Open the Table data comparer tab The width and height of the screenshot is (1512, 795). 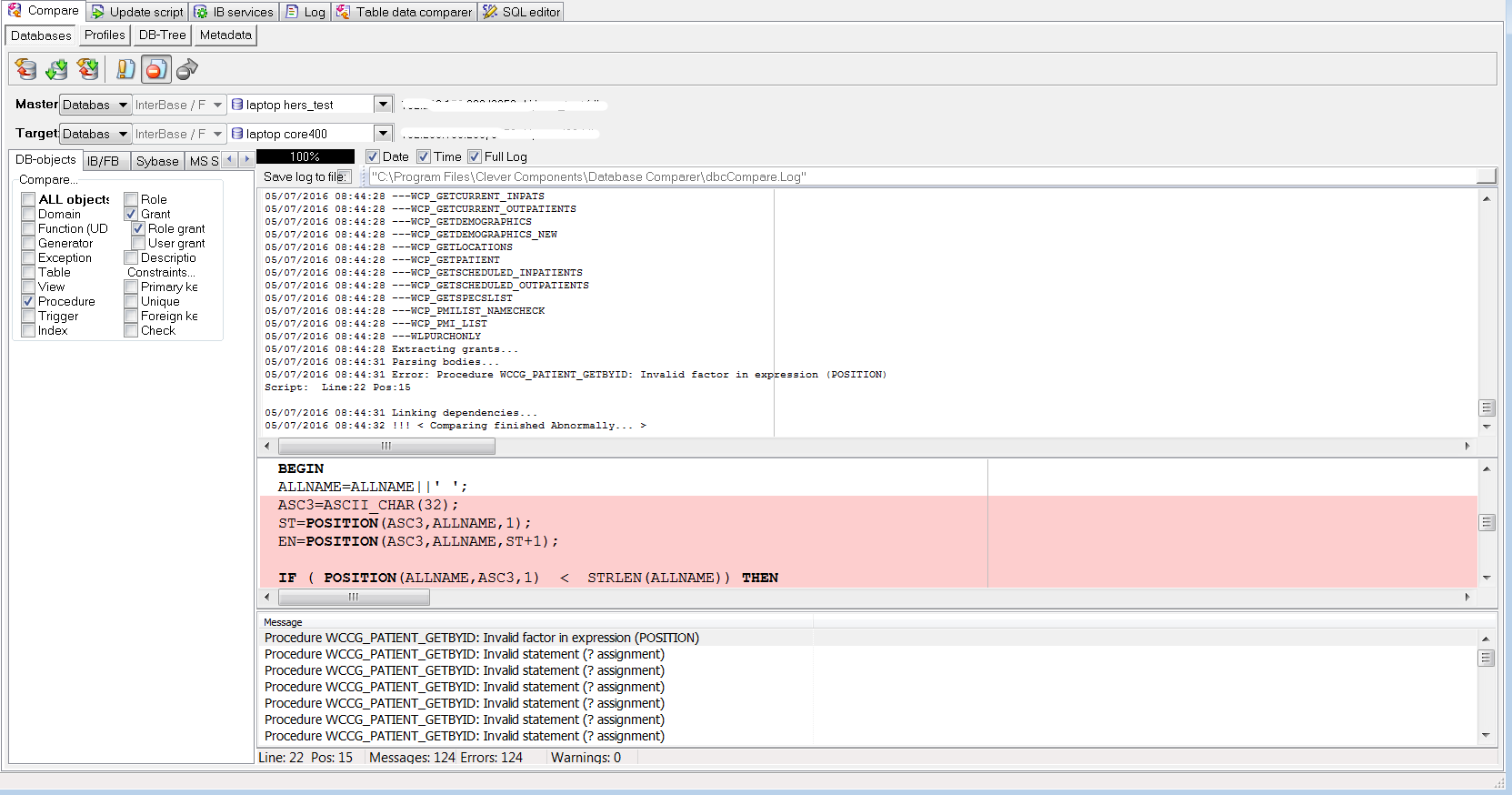[405, 12]
